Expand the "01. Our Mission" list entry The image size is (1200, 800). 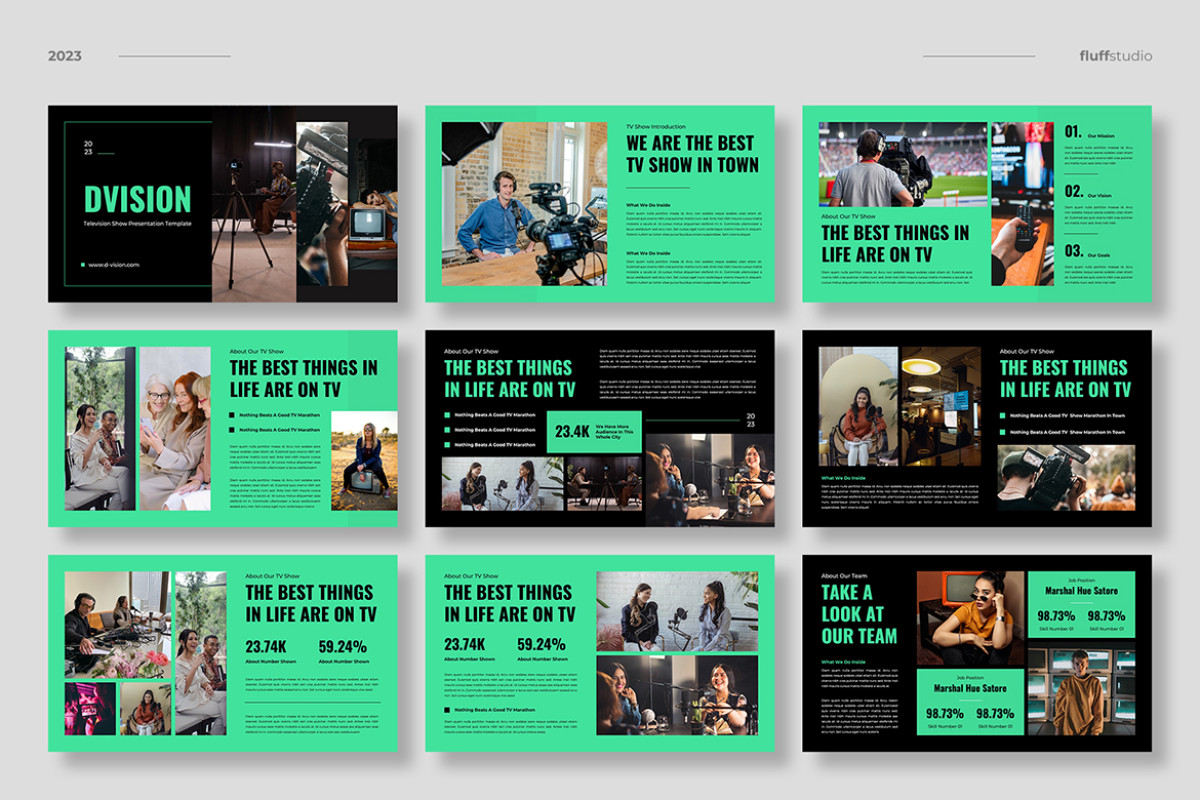point(1090,133)
